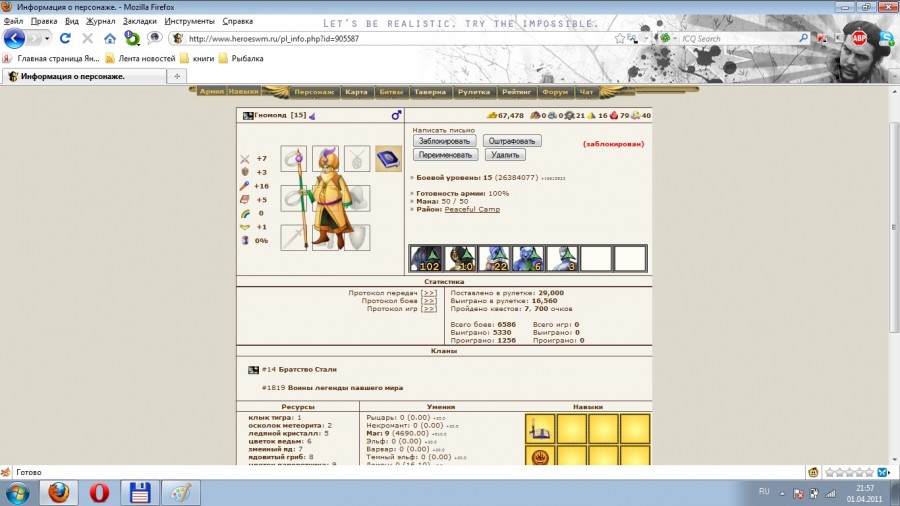This screenshot has height=506, width=900.
Task: Click the first skill icon under Навыки
Action: pos(540,429)
